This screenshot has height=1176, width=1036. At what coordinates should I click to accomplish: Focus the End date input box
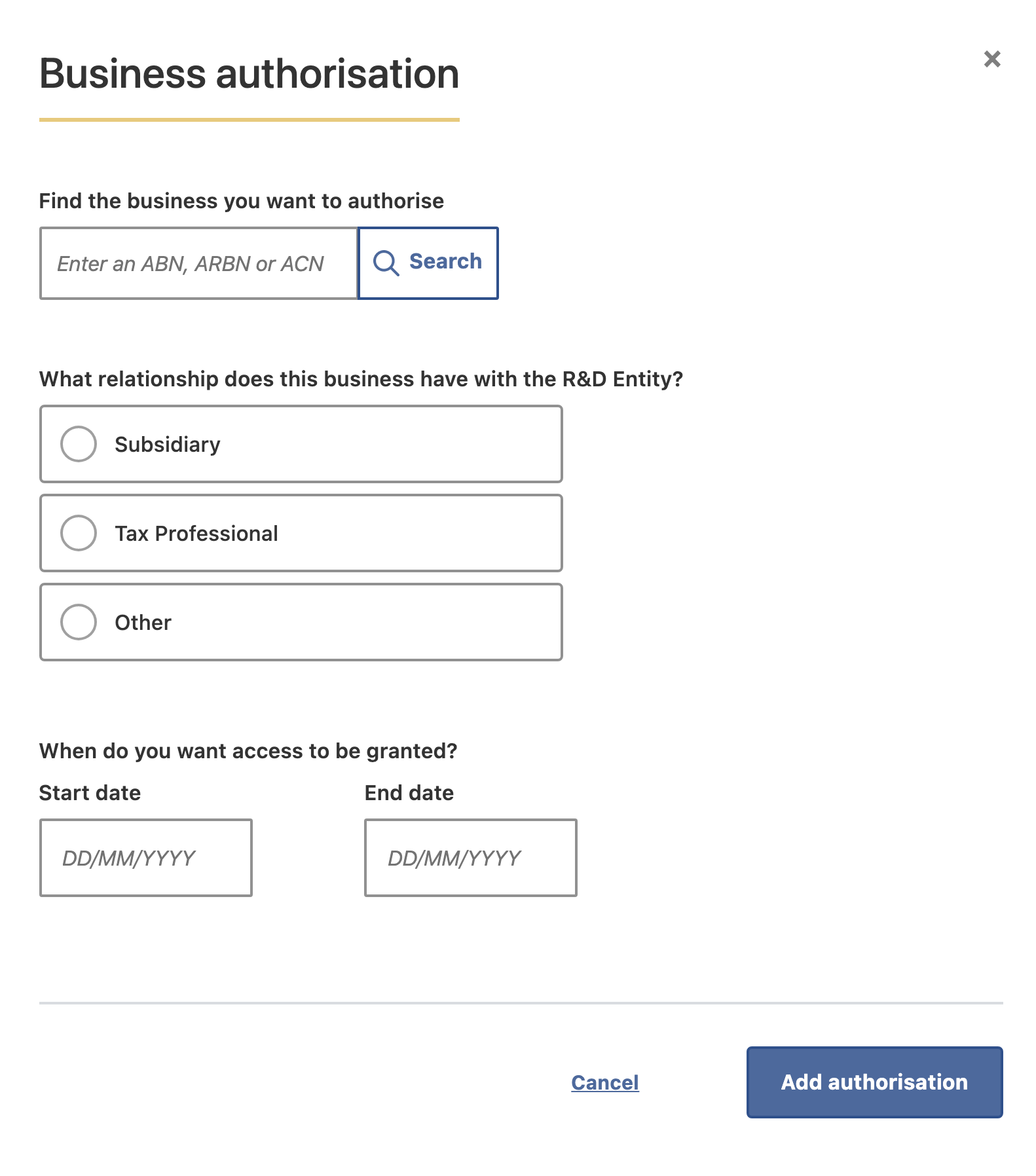click(x=470, y=858)
